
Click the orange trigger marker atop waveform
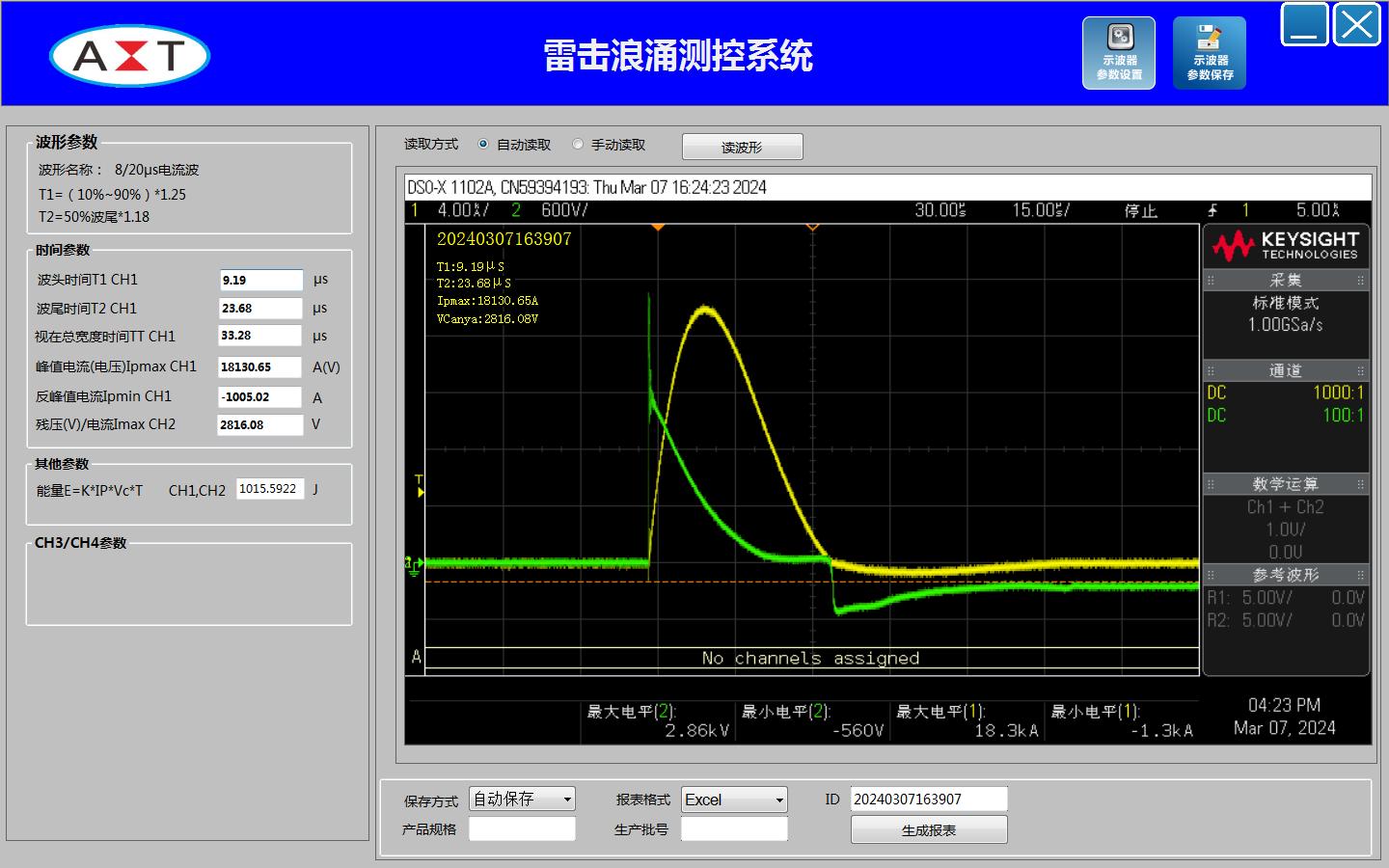tap(658, 227)
